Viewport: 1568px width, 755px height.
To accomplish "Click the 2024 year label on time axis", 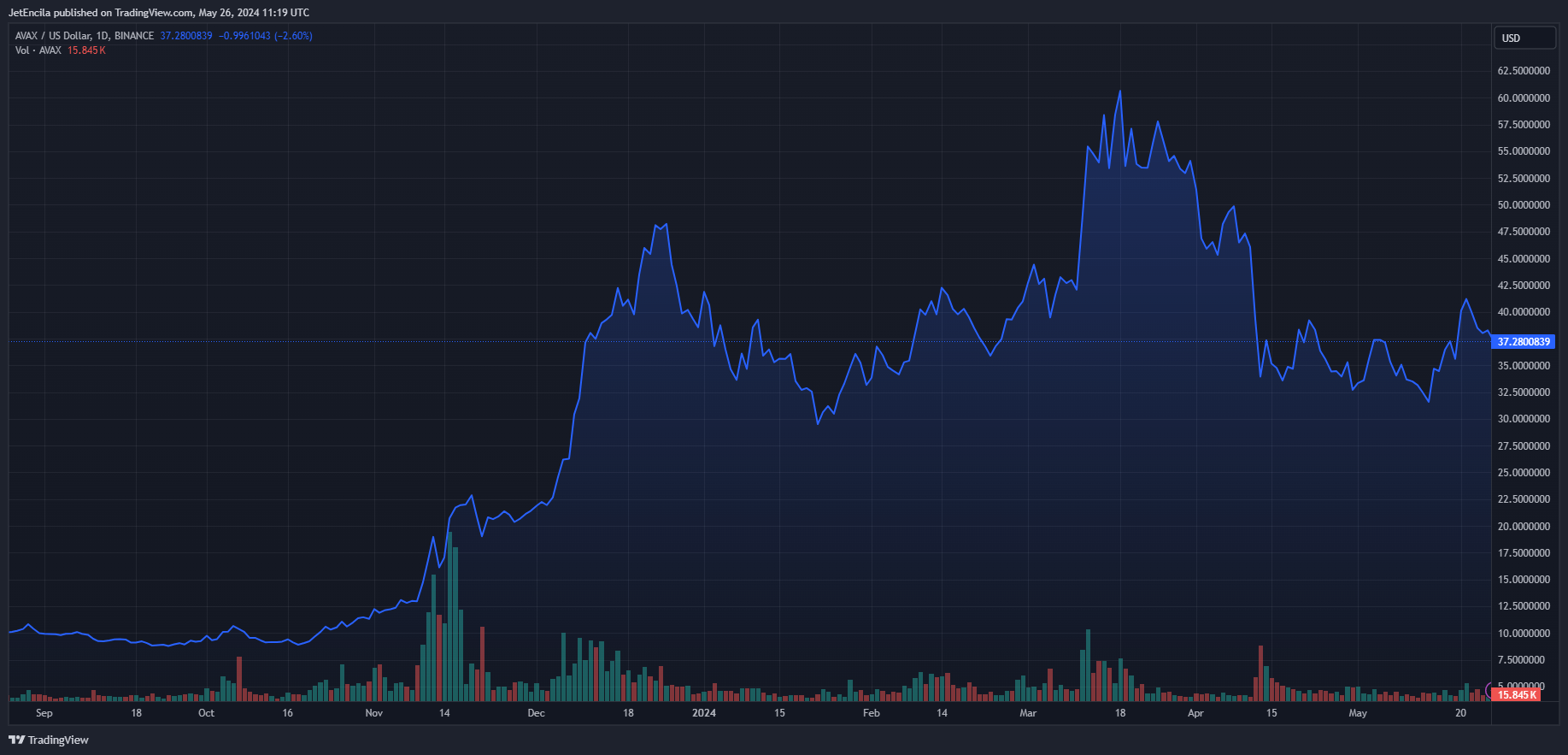I will pyautogui.click(x=704, y=713).
